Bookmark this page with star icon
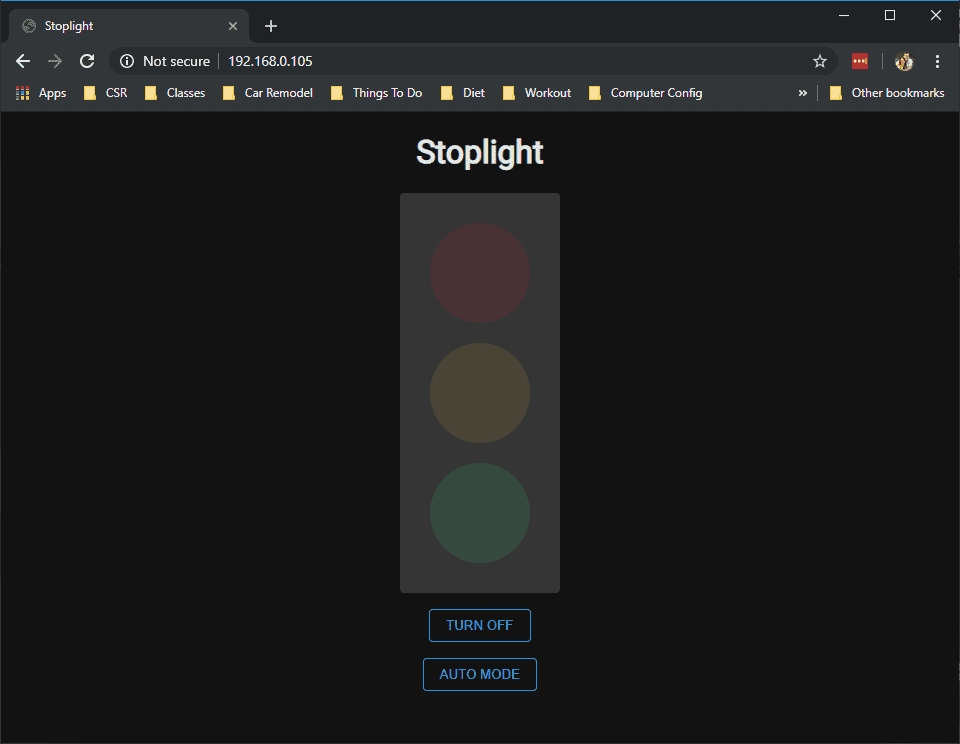Screen dimensions: 960x744 (x=820, y=61)
